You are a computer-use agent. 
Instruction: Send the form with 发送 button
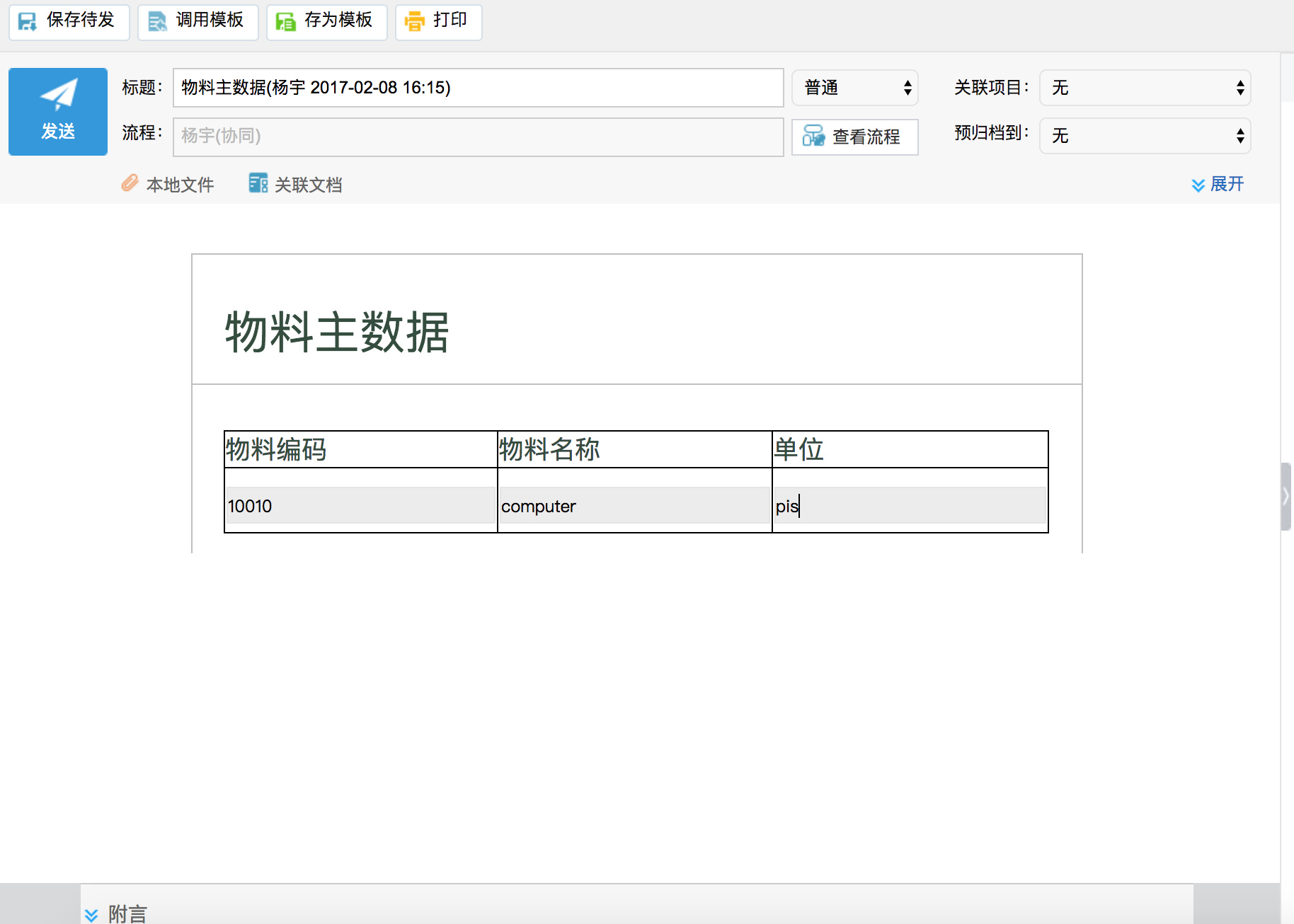tap(58, 112)
